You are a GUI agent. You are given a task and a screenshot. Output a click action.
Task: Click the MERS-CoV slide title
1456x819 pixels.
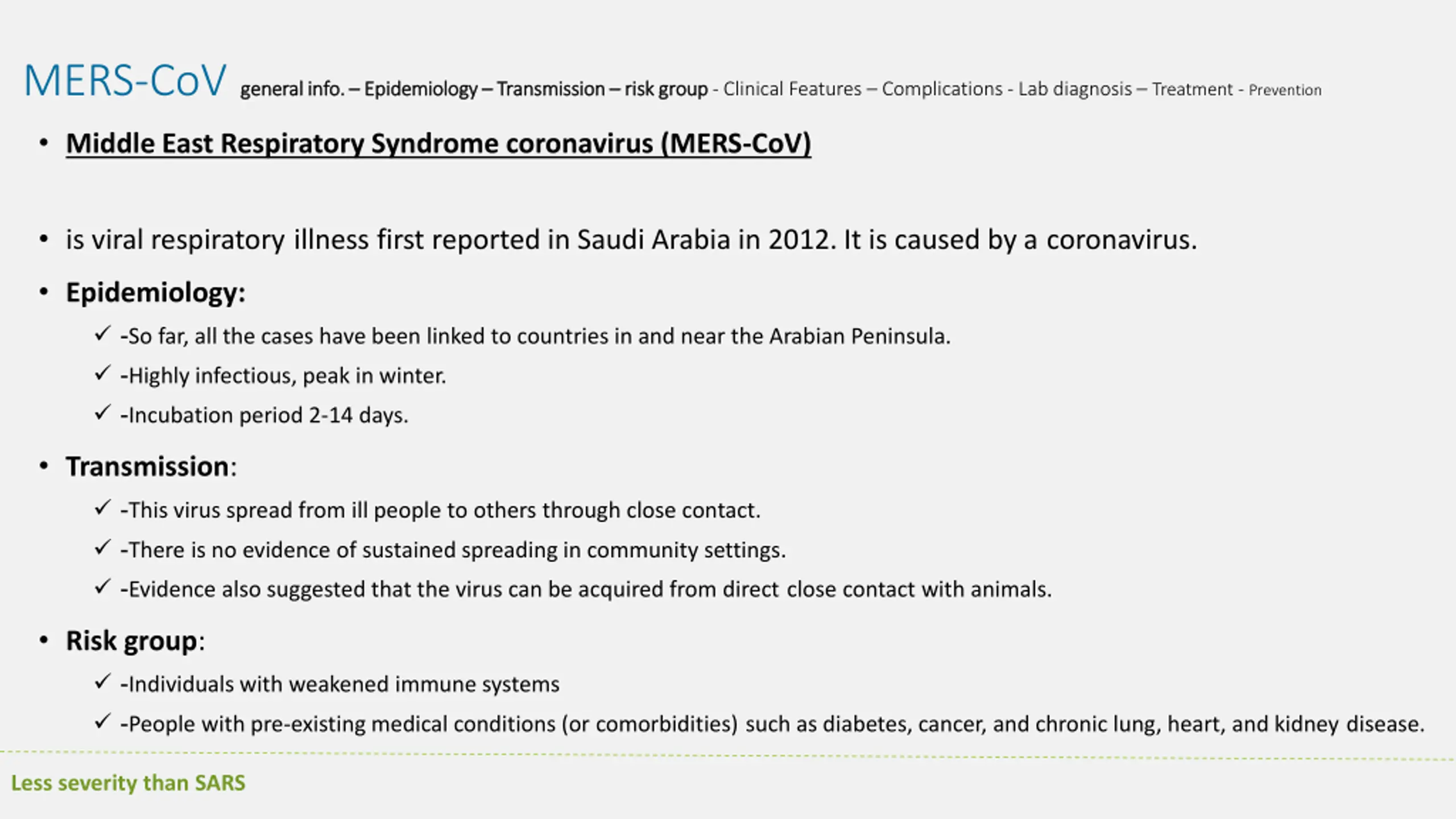click(x=125, y=80)
